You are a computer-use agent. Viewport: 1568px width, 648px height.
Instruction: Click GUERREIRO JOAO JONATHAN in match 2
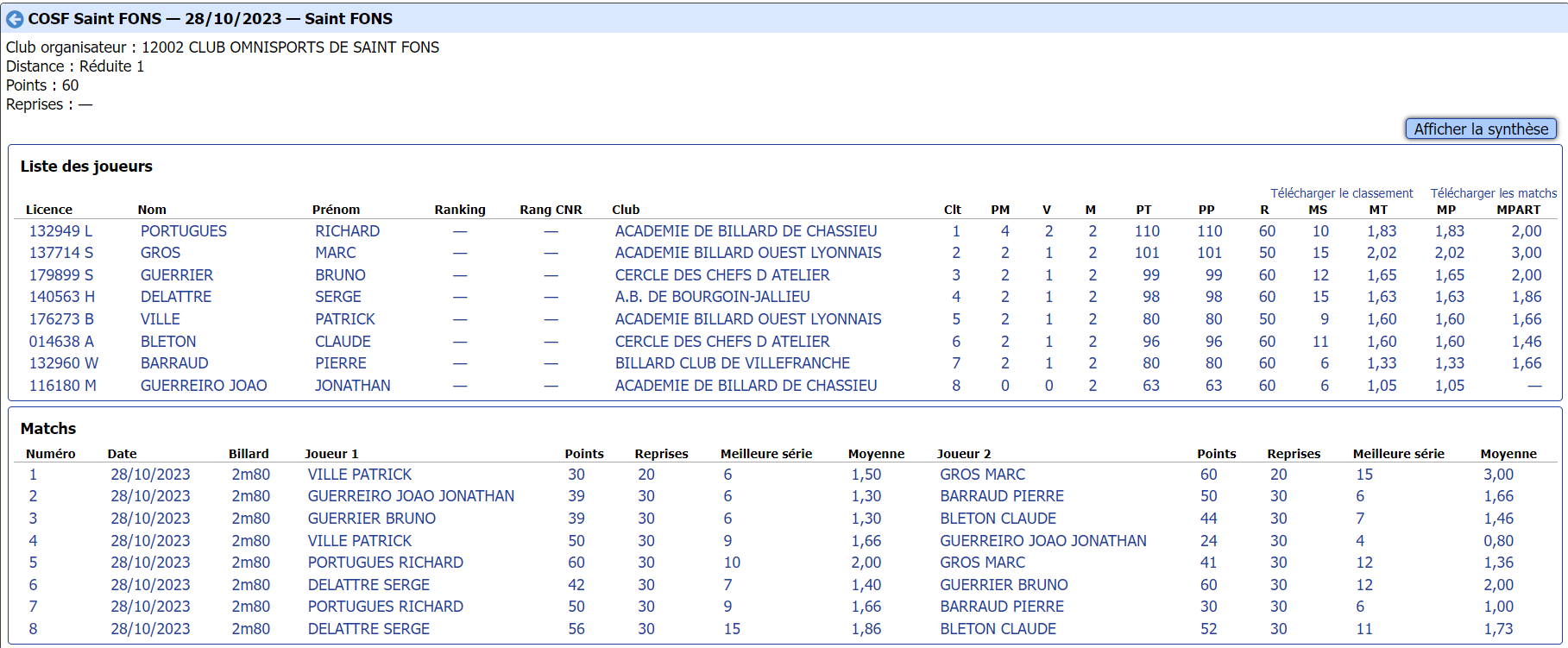(x=411, y=496)
